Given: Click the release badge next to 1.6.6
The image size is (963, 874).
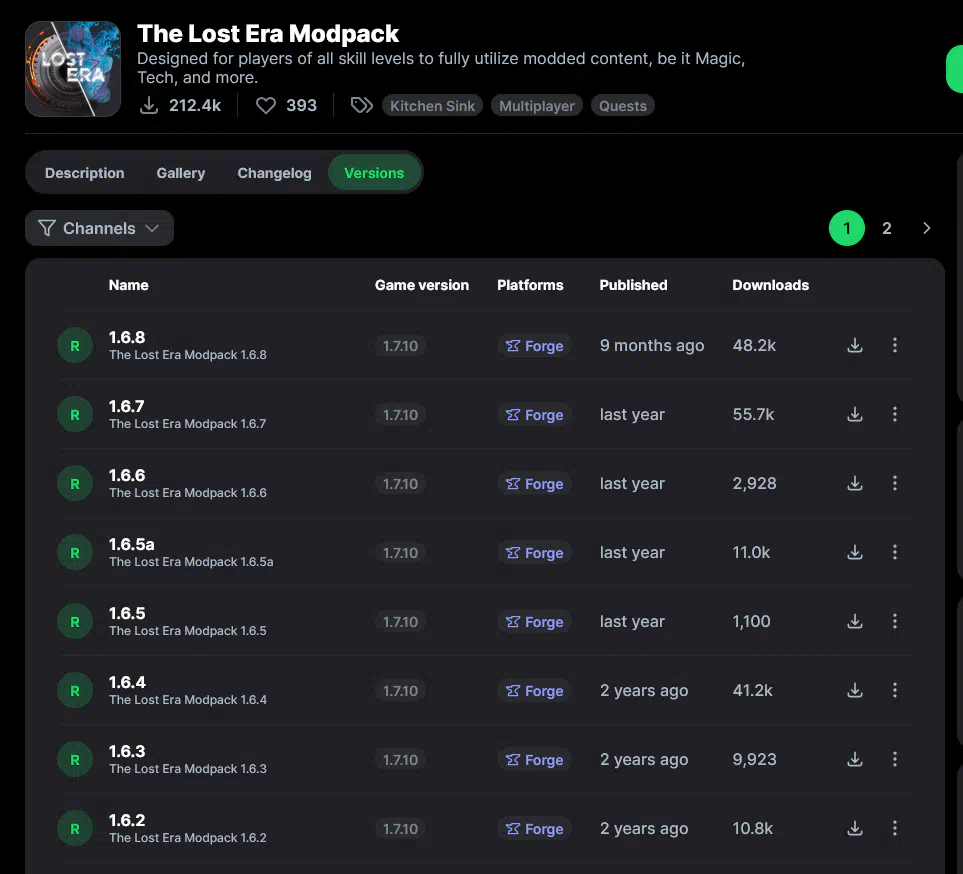Looking at the screenshot, I should pos(74,484).
